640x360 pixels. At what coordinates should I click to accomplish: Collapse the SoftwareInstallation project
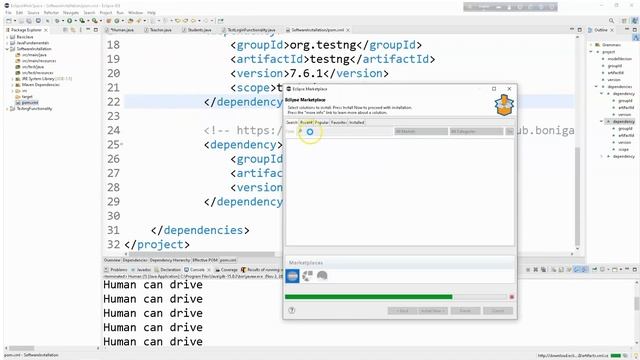pyautogui.click(x=7, y=49)
